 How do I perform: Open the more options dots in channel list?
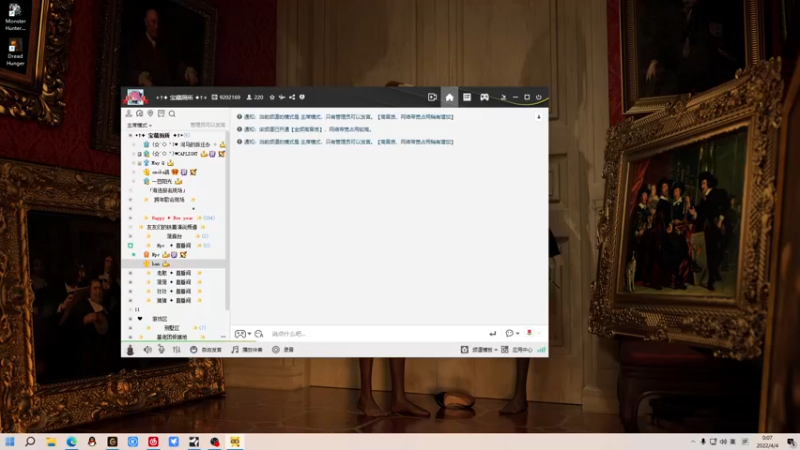click(x=223, y=337)
